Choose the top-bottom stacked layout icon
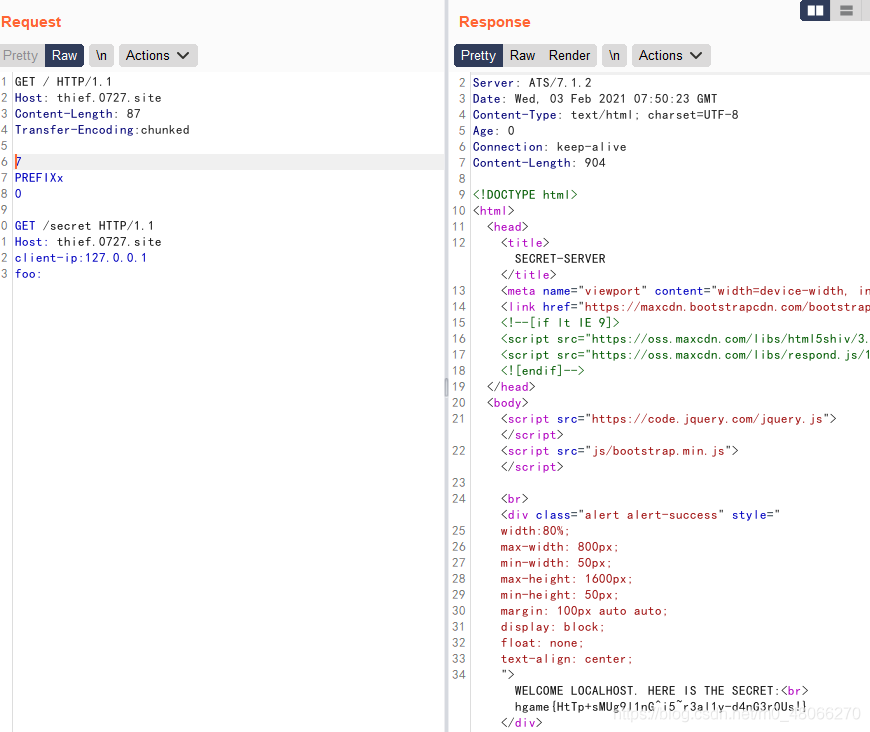This screenshot has height=732, width=870. pyautogui.click(x=846, y=11)
